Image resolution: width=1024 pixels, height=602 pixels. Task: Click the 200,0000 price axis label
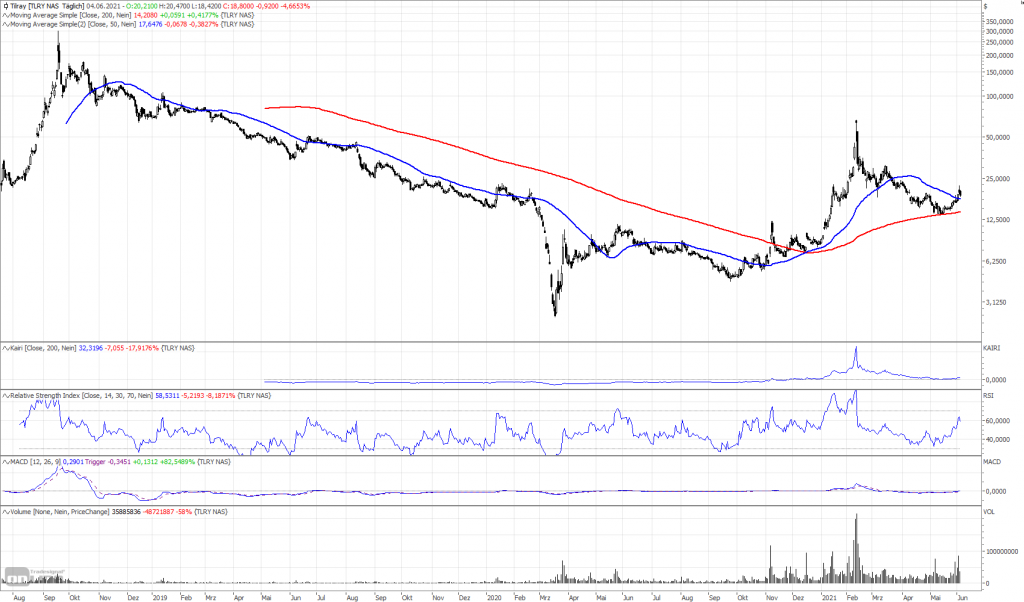coord(999,55)
